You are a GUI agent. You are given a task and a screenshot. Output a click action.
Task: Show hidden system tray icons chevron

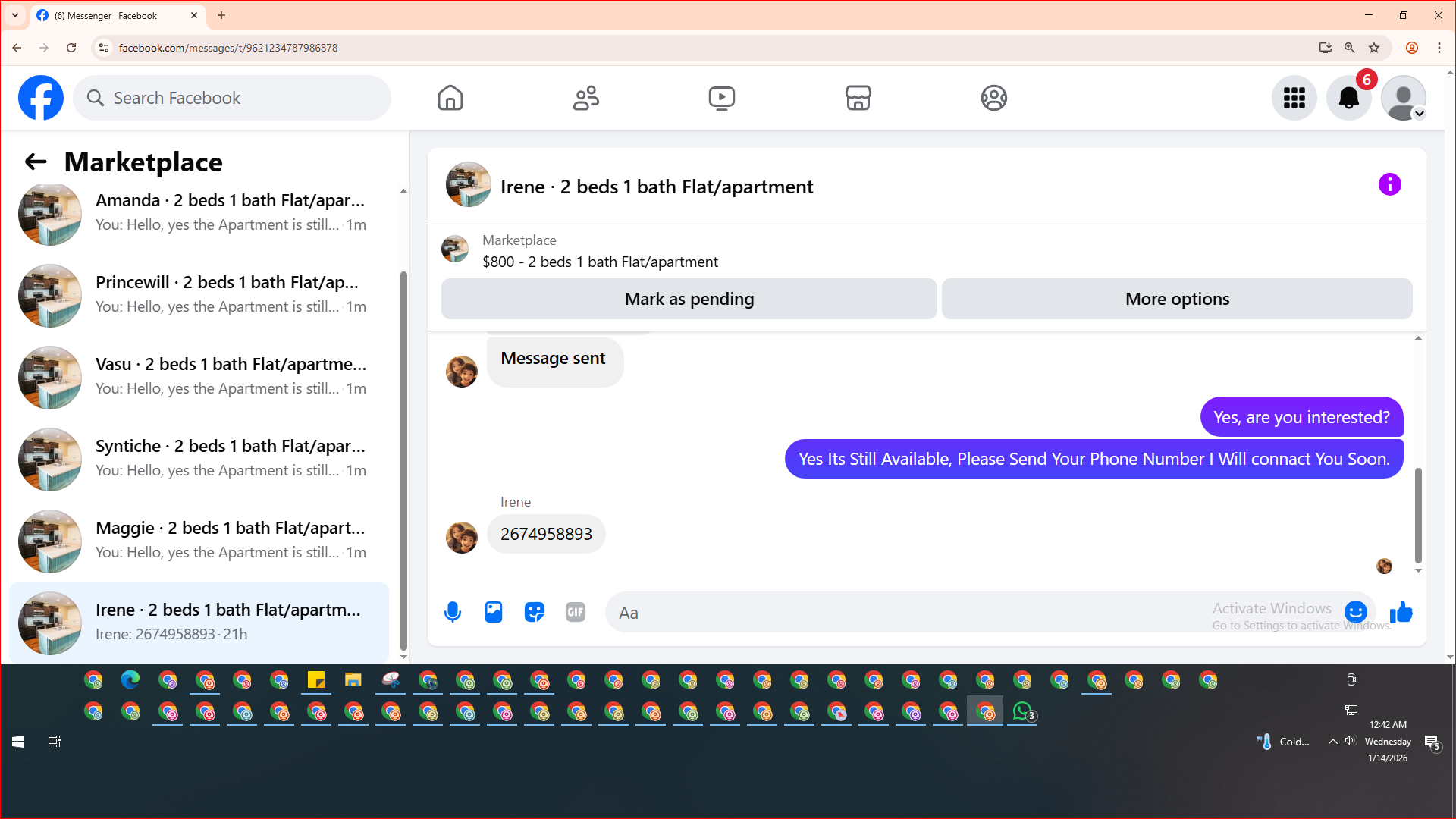tap(1332, 742)
